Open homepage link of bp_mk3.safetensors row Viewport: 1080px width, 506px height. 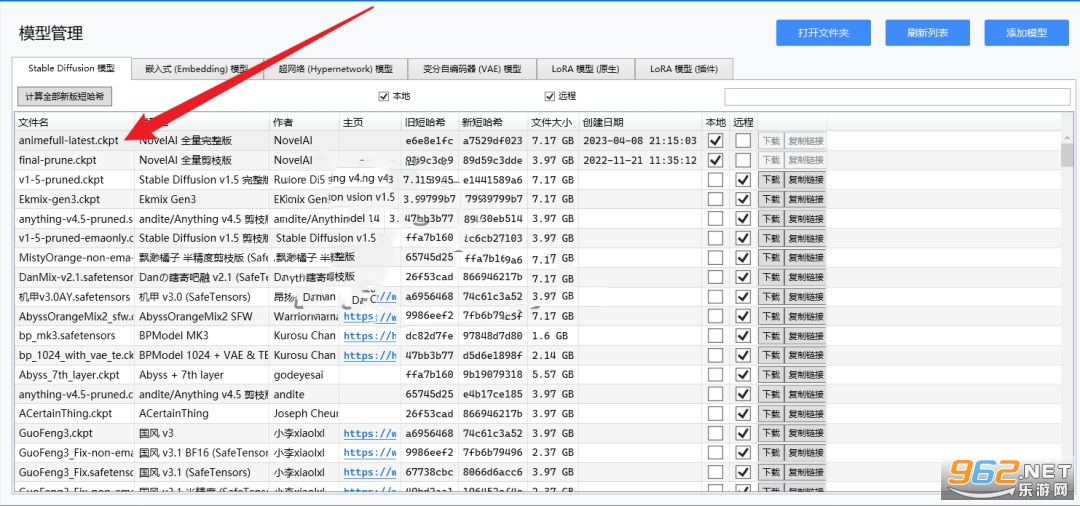371,336
